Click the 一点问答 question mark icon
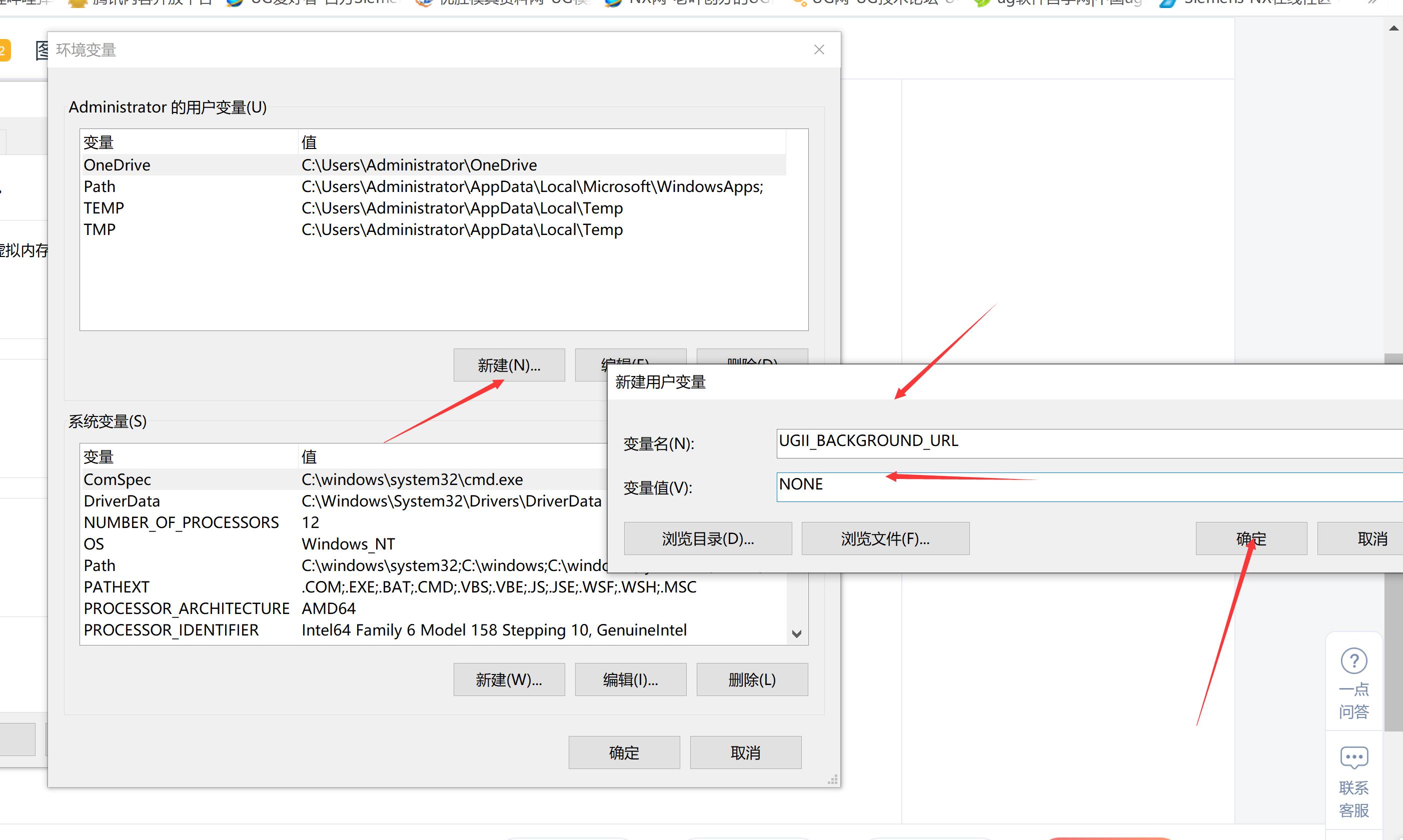Viewport: 1403px width, 840px height. tap(1354, 660)
